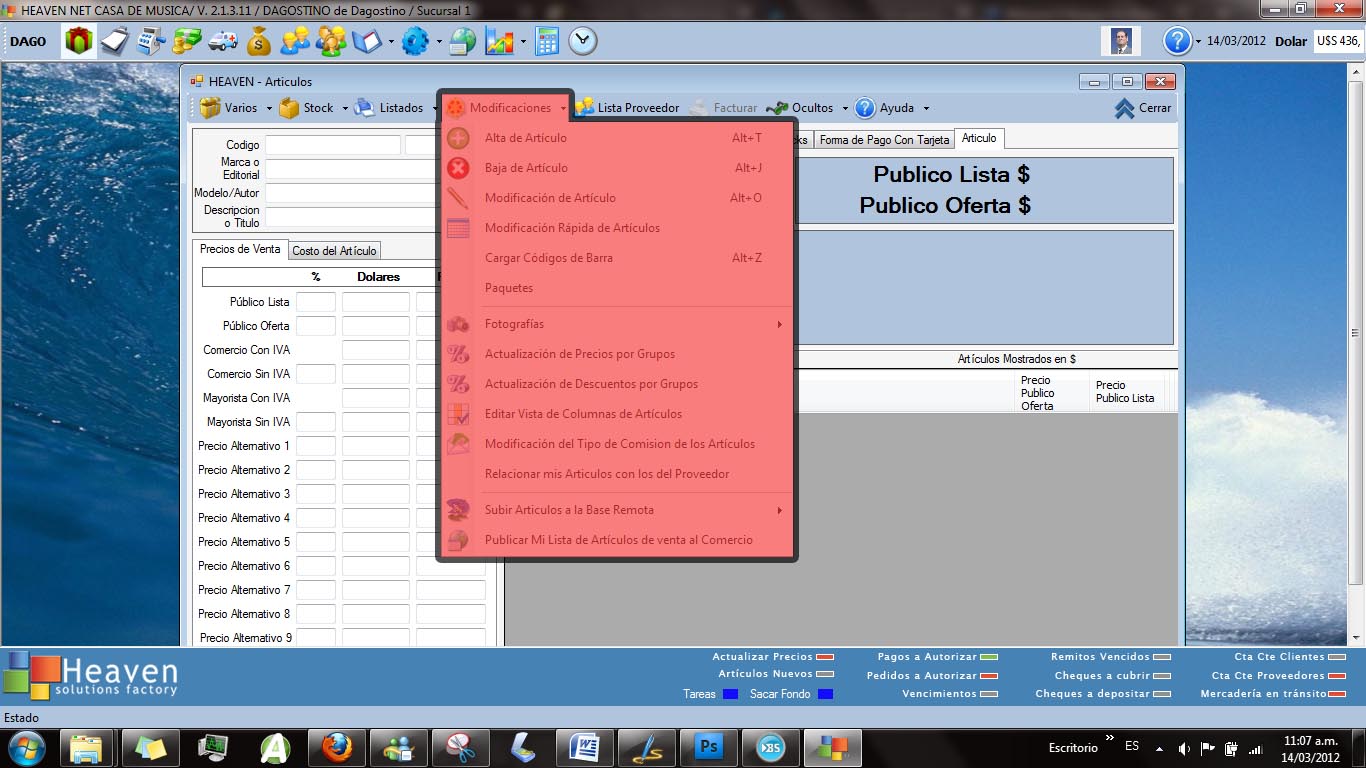The height and width of the screenshot is (768, 1366).
Task: Open the money bag icon
Action: point(258,41)
